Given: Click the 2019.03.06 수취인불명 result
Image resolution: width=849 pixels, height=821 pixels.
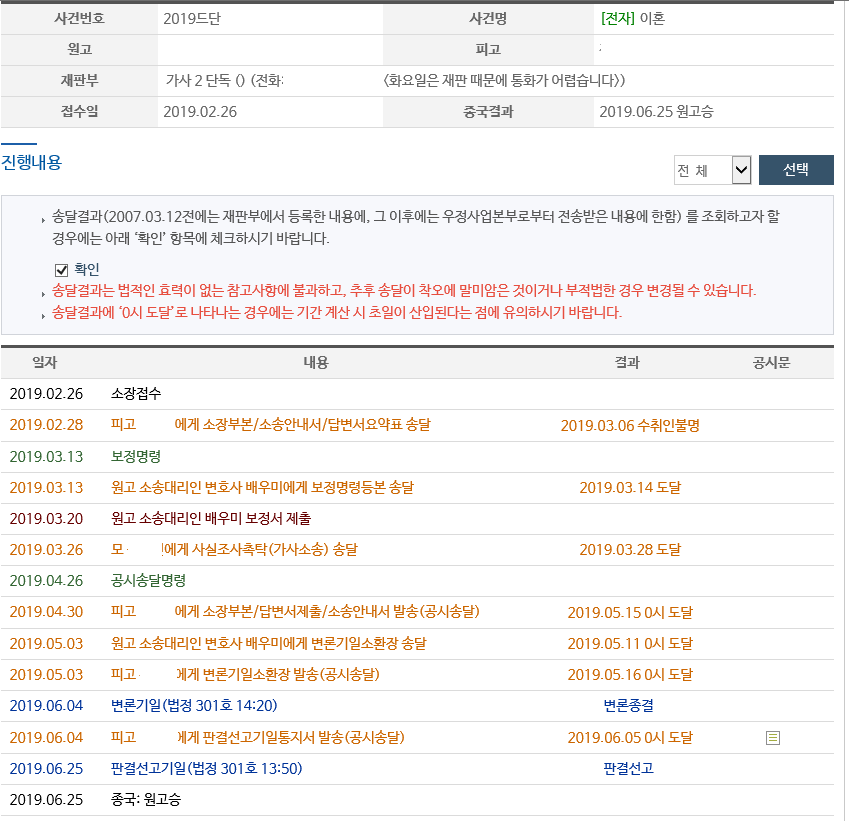Looking at the screenshot, I should [629, 425].
